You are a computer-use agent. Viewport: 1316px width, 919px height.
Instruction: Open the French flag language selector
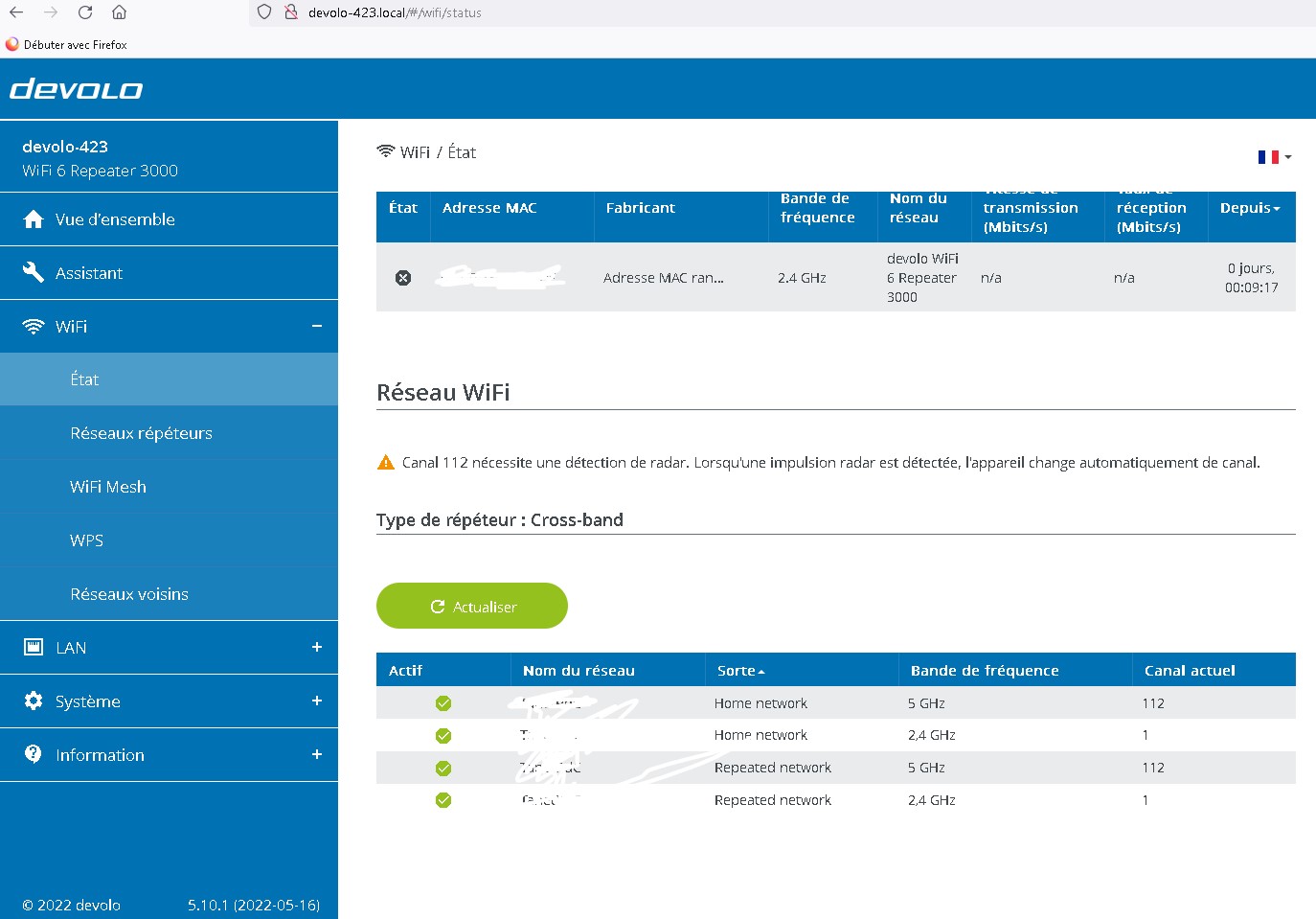coord(1275,156)
